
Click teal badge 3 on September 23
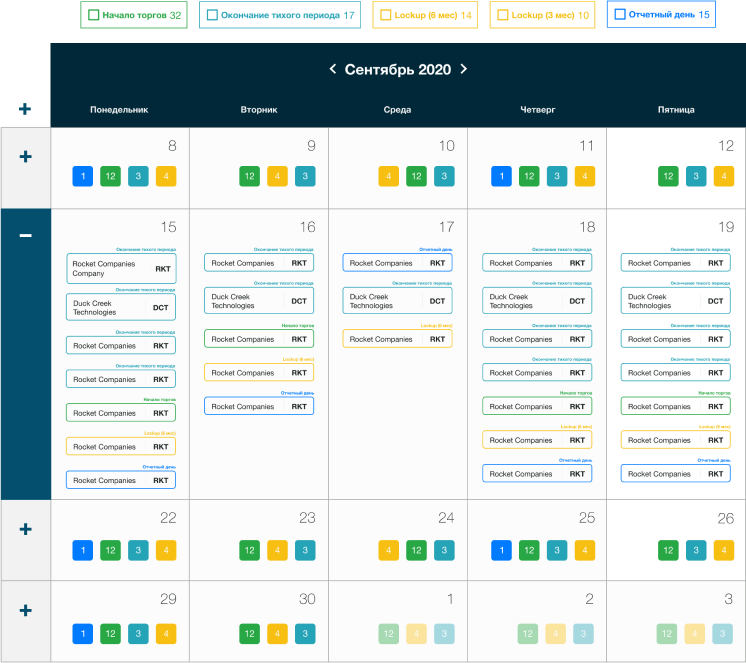click(x=305, y=550)
